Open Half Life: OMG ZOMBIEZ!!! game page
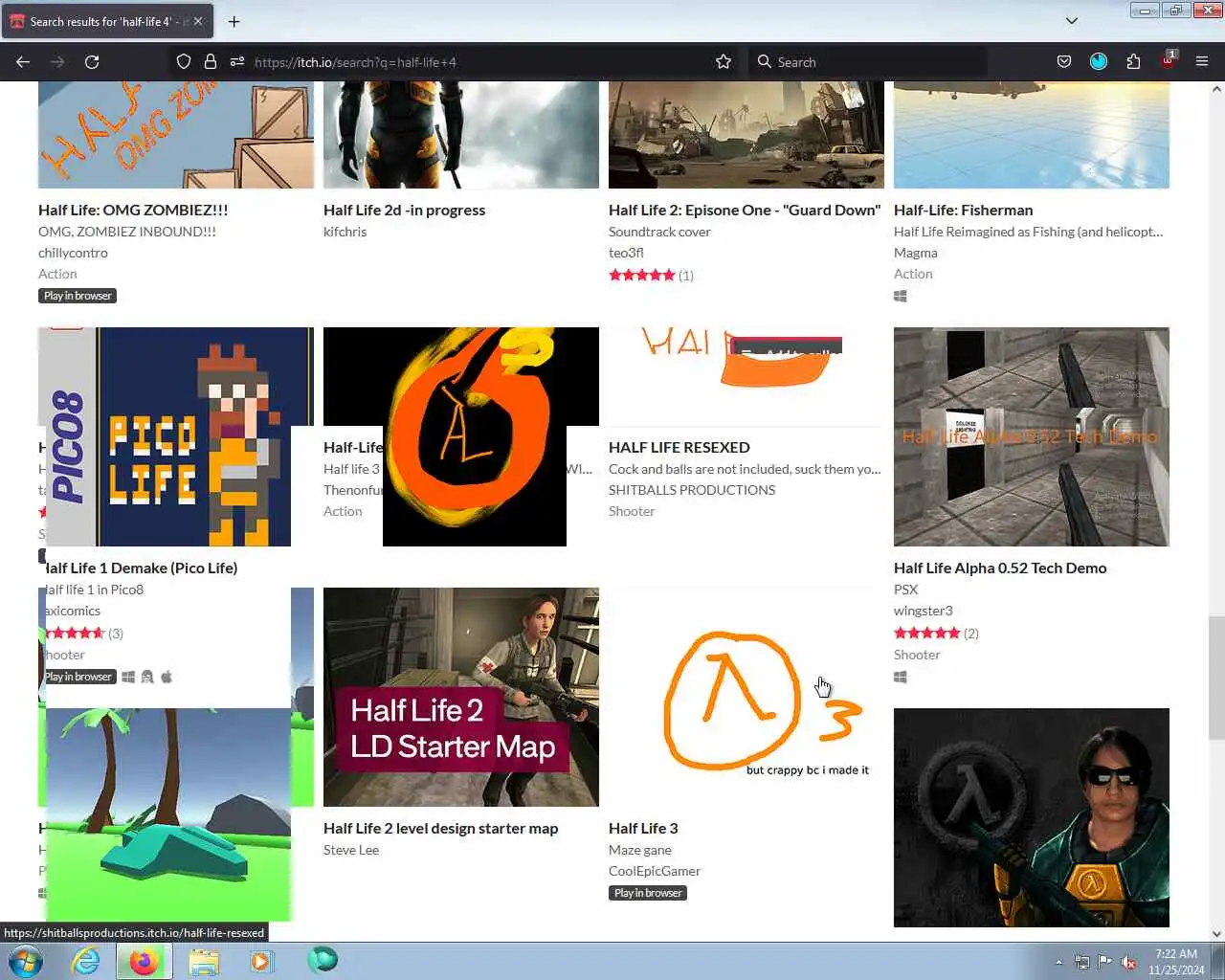The image size is (1225, 980). [133, 210]
